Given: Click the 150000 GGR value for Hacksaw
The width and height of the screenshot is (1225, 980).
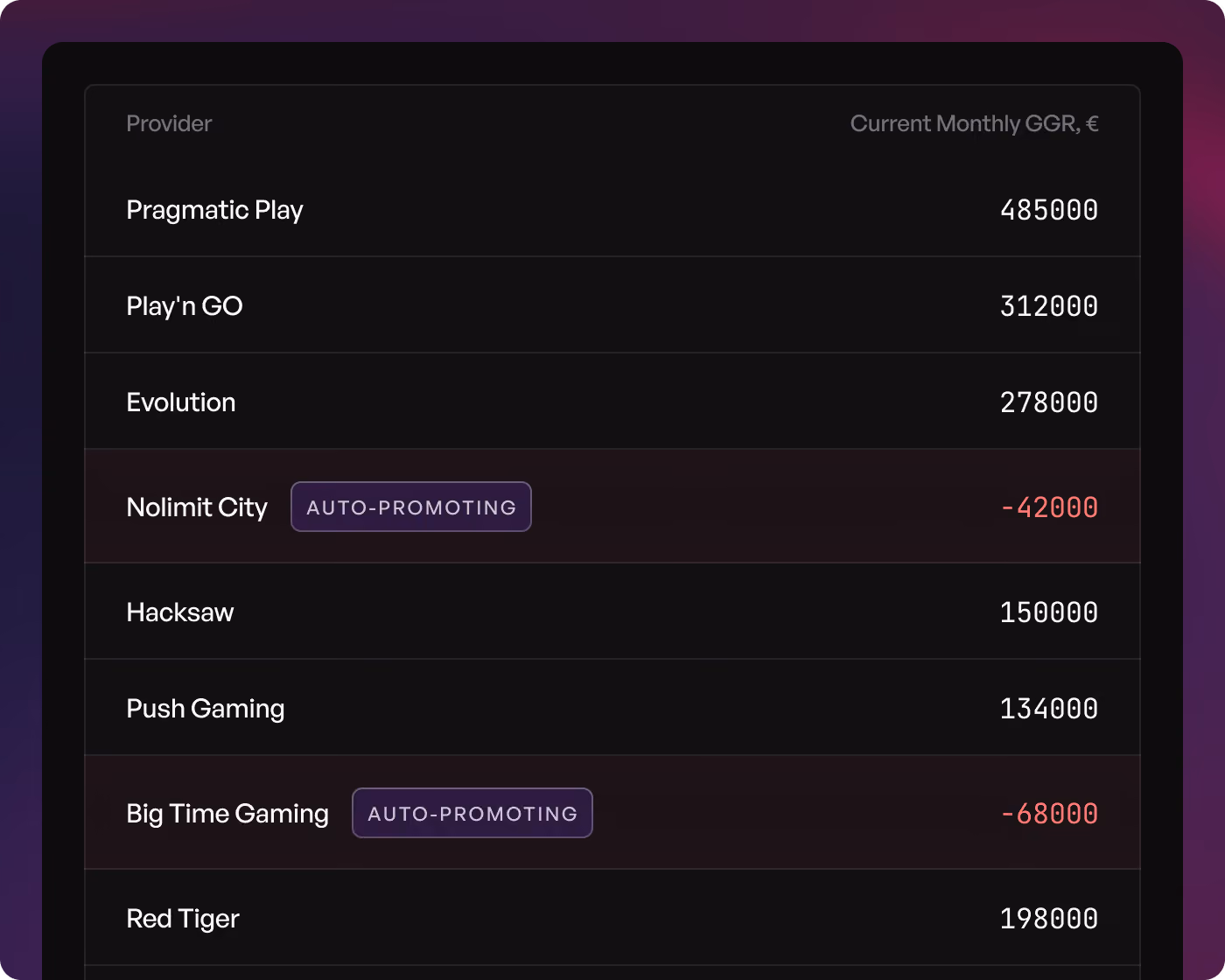Looking at the screenshot, I should pyautogui.click(x=1049, y=612).
